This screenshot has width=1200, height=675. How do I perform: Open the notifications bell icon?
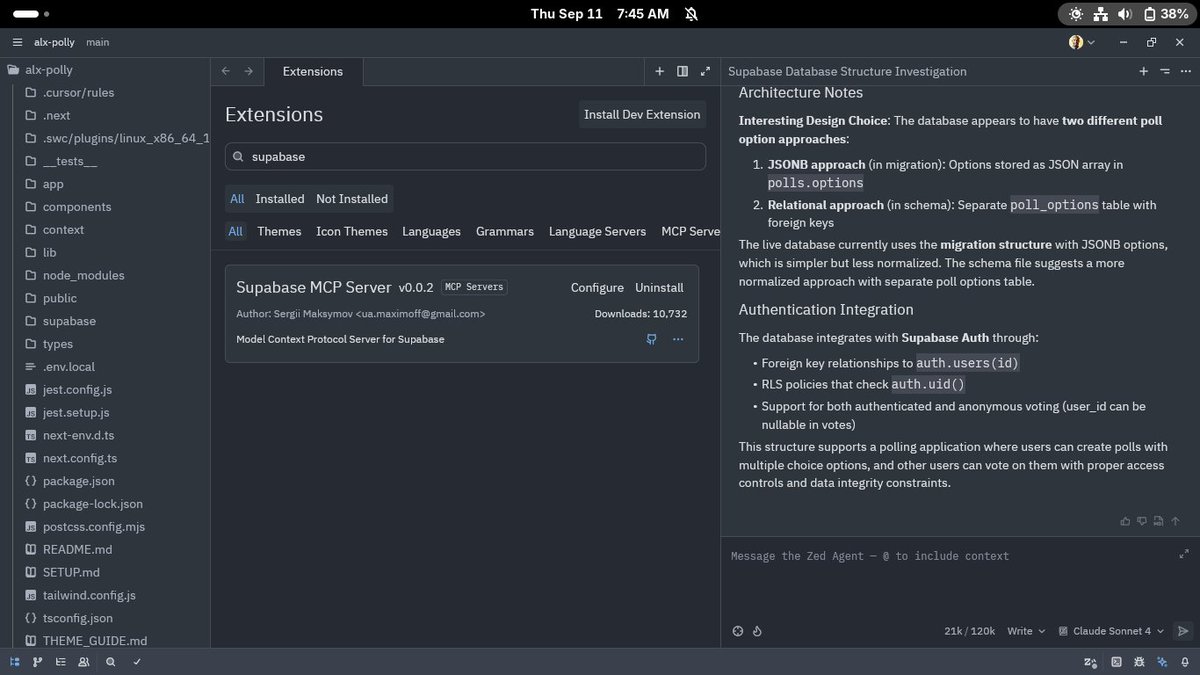click(1185, 662)
